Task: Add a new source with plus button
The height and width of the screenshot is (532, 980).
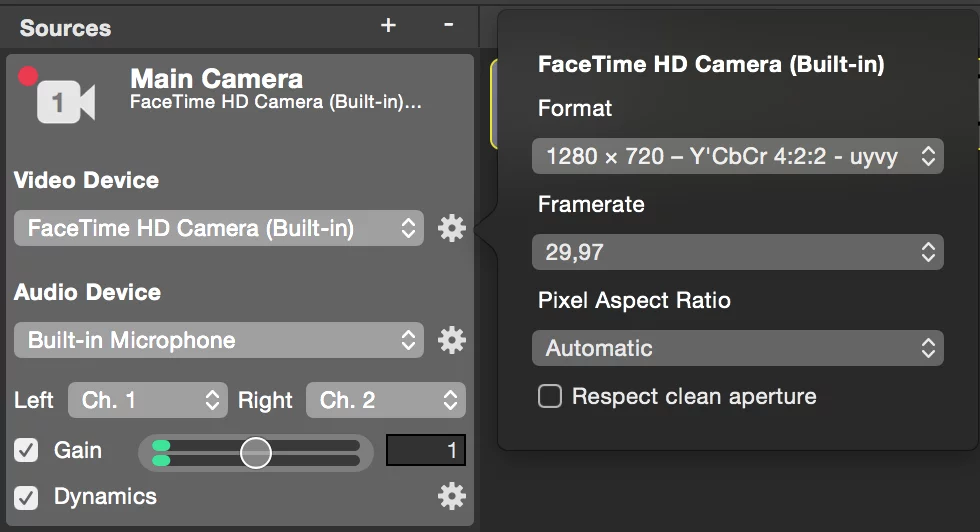Action: point(388,25)
